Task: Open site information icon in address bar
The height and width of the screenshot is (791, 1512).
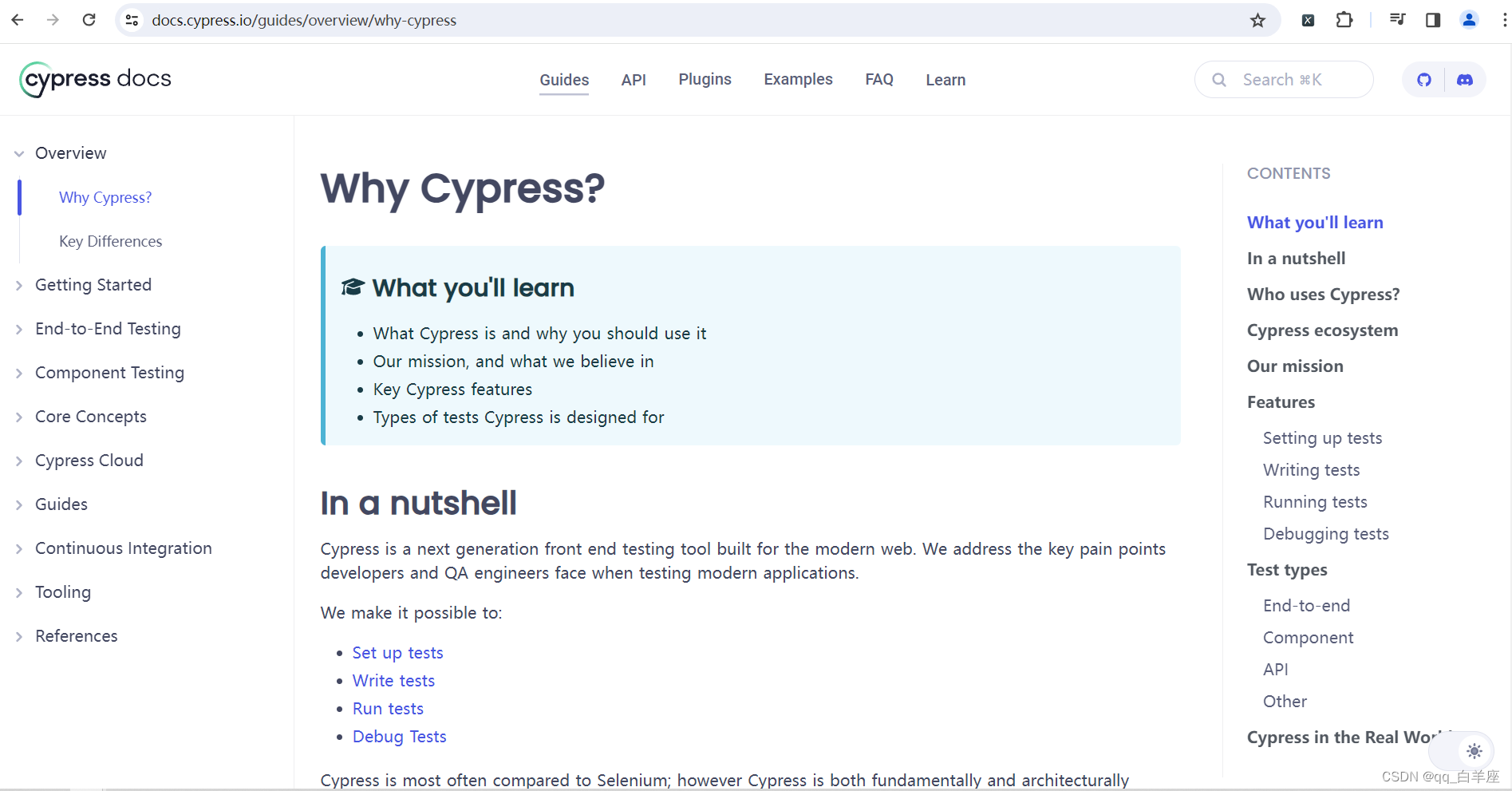Action: click(132, 20)
